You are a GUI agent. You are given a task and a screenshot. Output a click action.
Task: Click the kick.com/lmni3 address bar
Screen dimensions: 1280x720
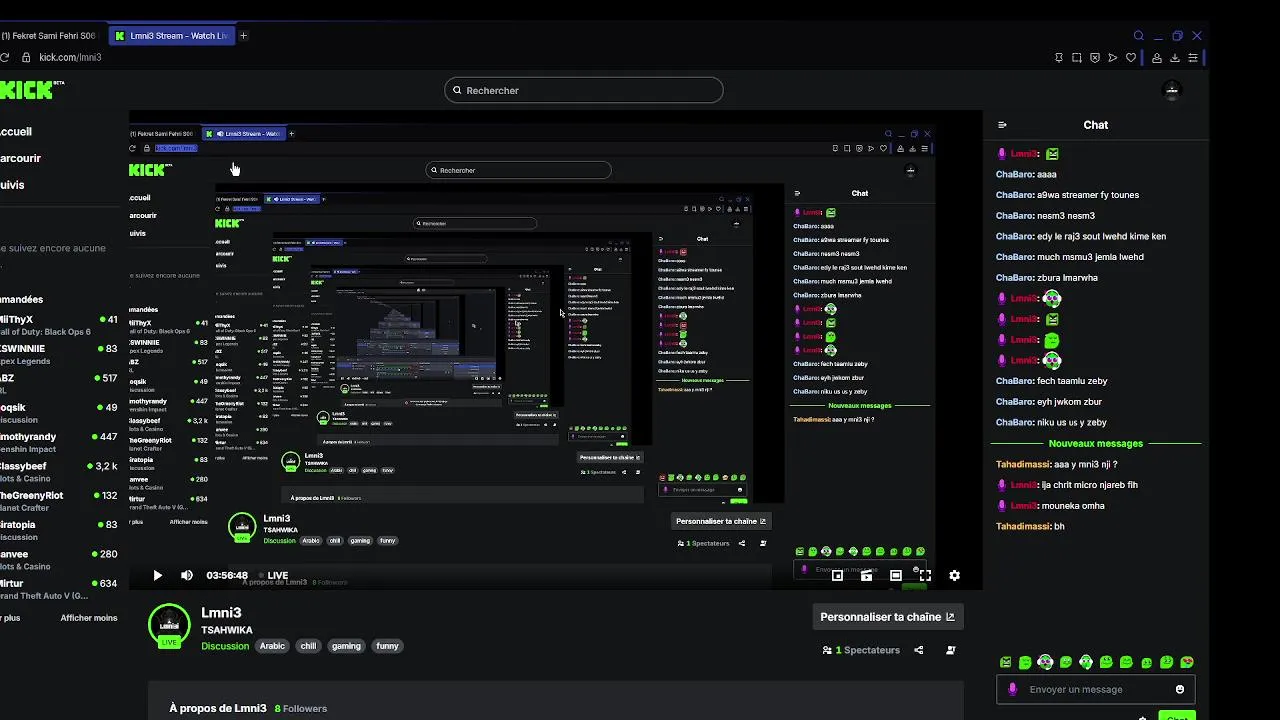pyautogui.click(x=70, y=58)
